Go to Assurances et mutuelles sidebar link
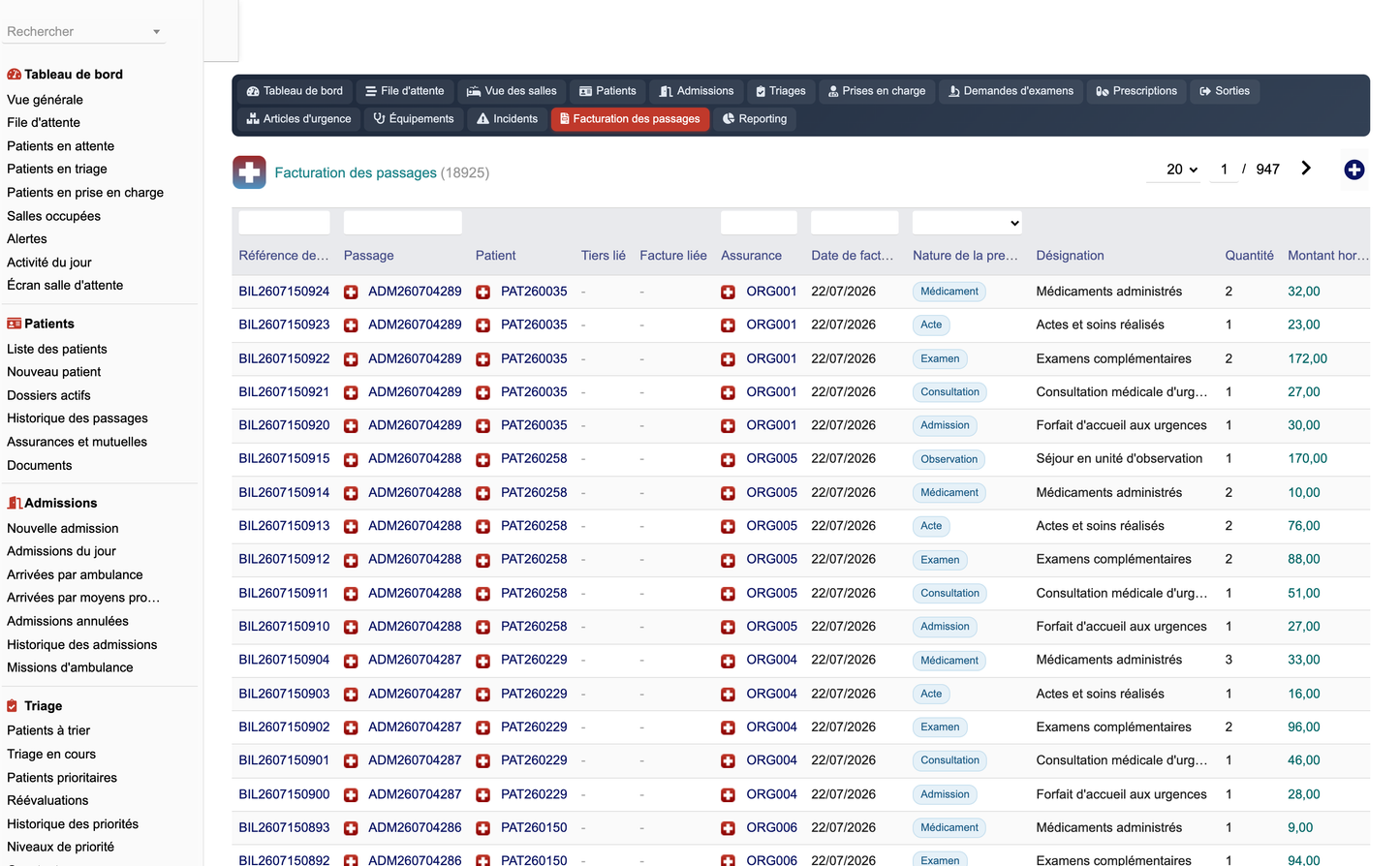 click(78, 442)
